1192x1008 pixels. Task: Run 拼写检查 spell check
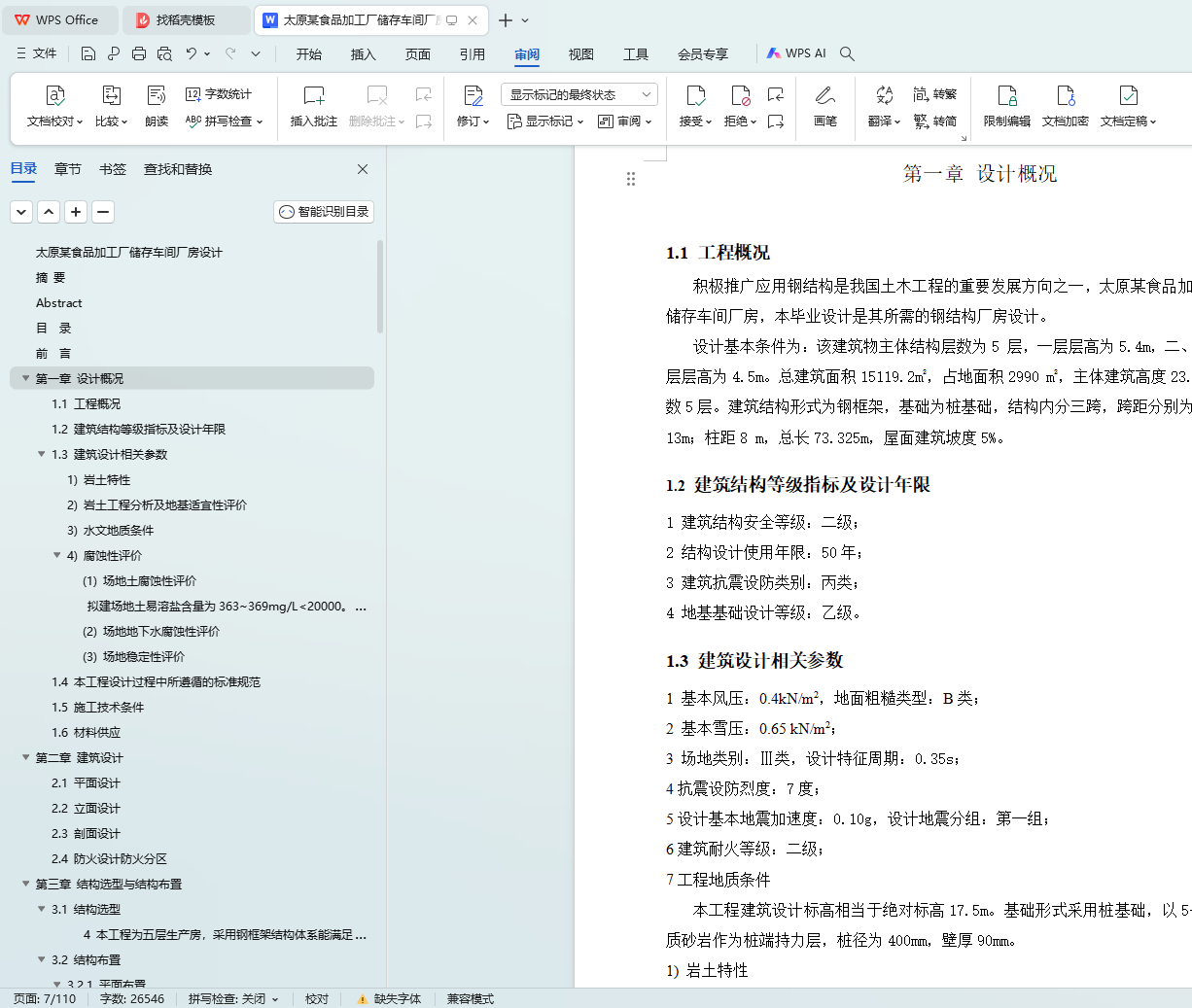(x=224, y=122)
